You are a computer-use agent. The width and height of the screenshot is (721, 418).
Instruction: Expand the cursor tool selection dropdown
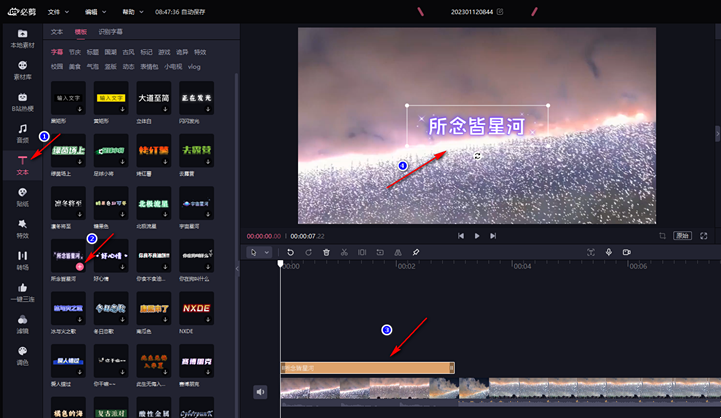tap(267, 252)
